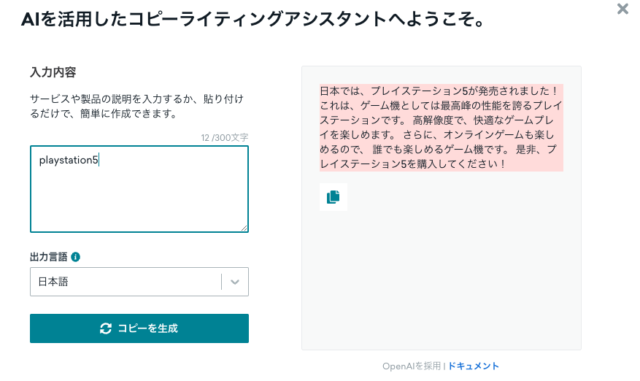Click the コピーを生成 button label
The width and height of the screenshot is (640, 381).
pos(148,328)
